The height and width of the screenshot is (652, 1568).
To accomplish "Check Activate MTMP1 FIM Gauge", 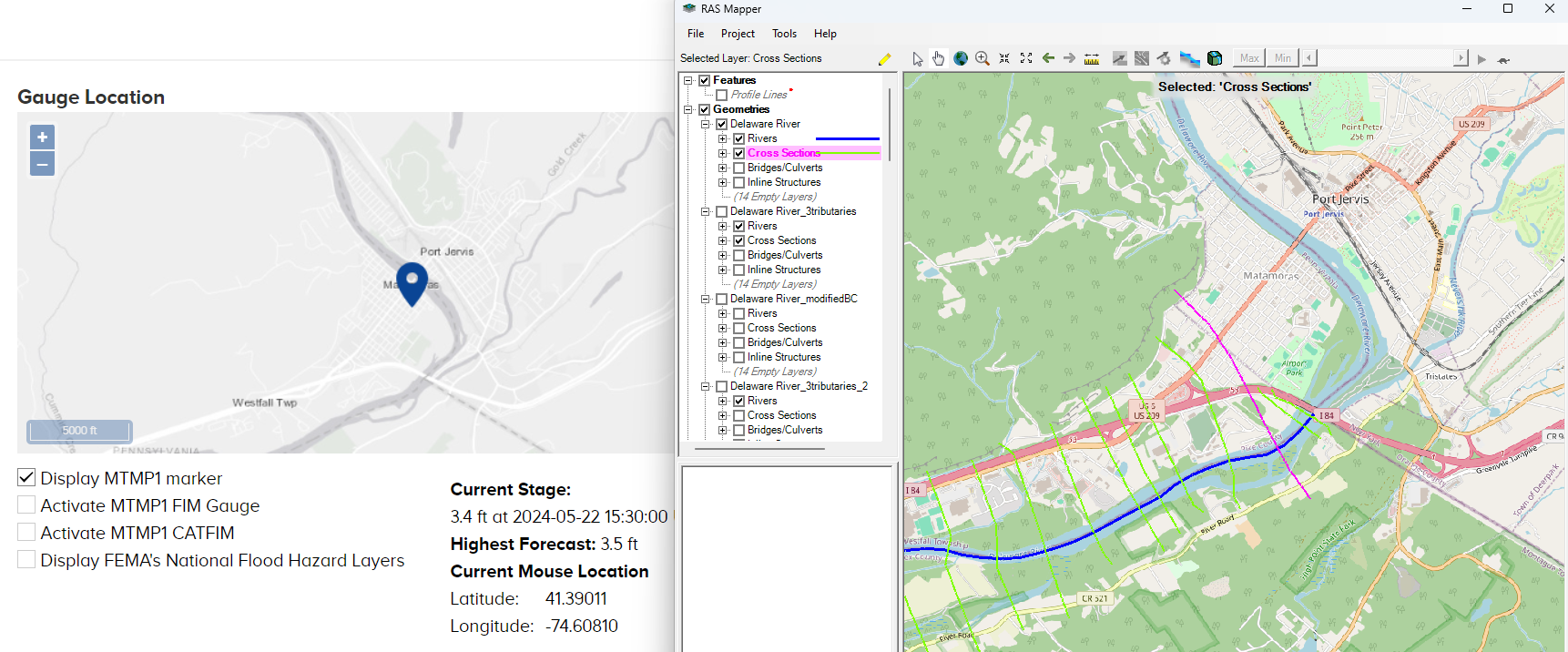I will click(x=26, y=504).
